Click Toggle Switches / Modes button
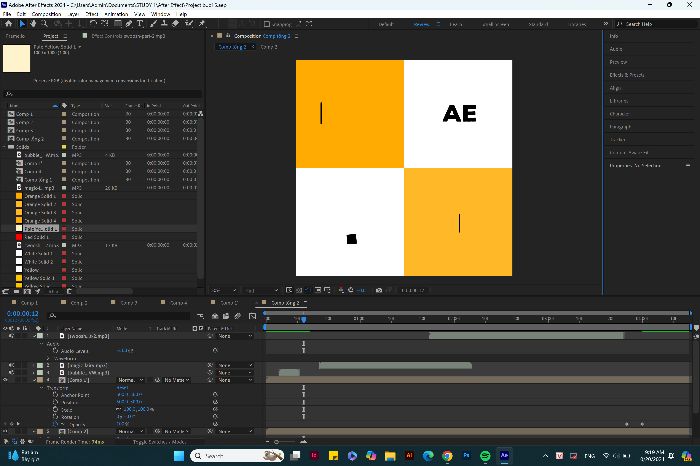Viewport: 700px width, 466px height. pos(159,441)
